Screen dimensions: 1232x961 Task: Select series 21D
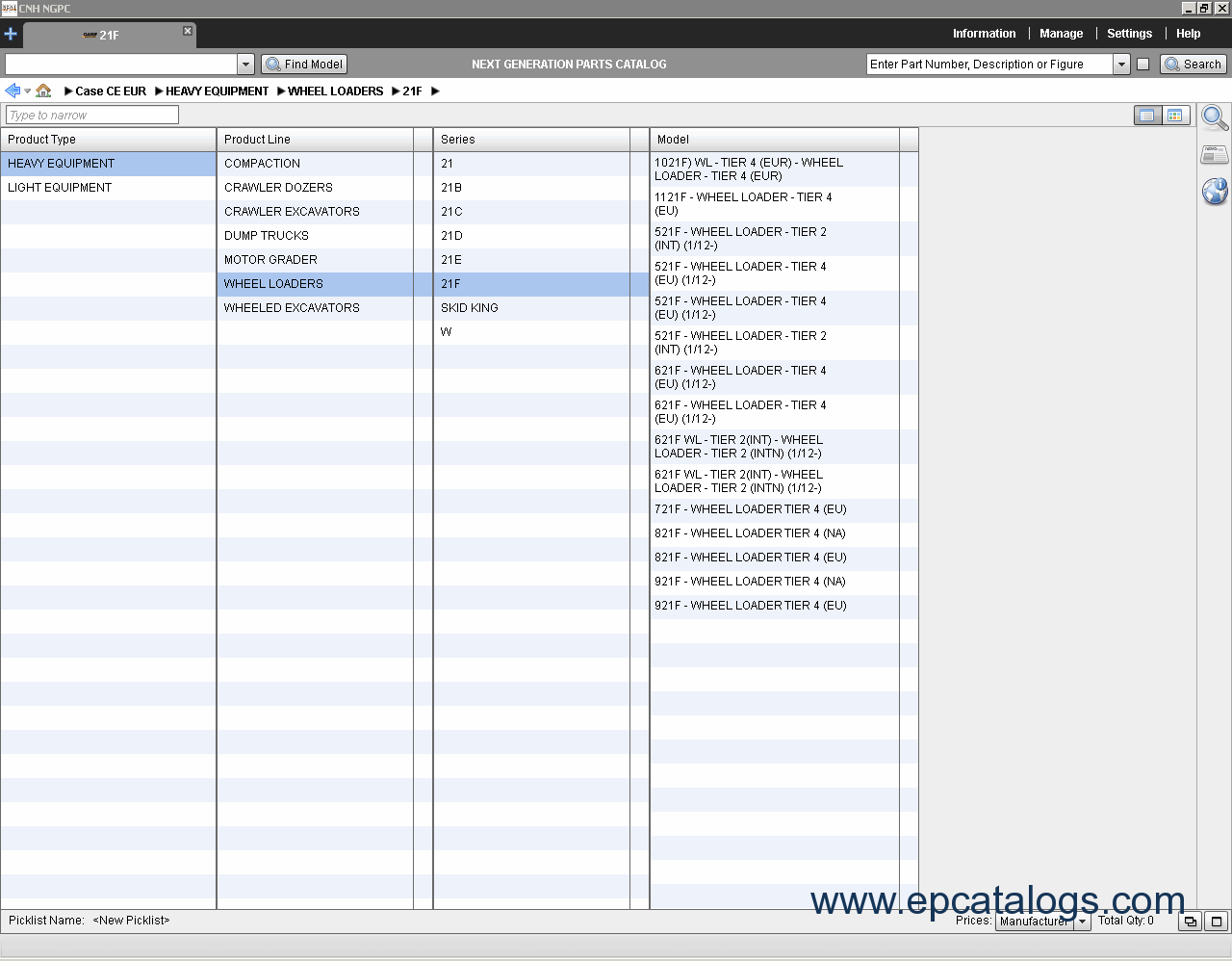[x=532, y=236]
